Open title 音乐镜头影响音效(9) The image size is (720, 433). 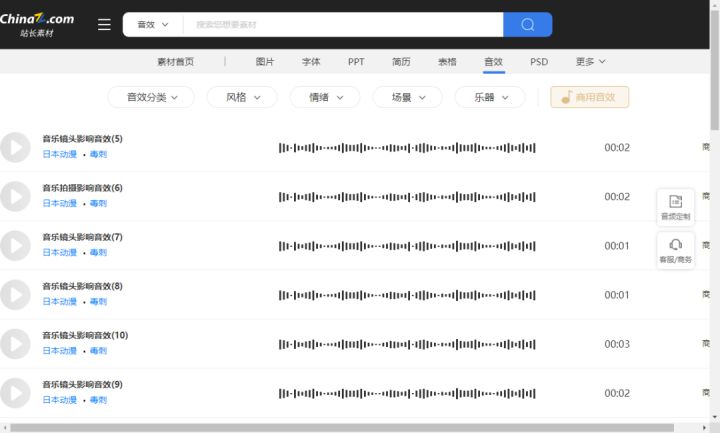pos(83,384)
